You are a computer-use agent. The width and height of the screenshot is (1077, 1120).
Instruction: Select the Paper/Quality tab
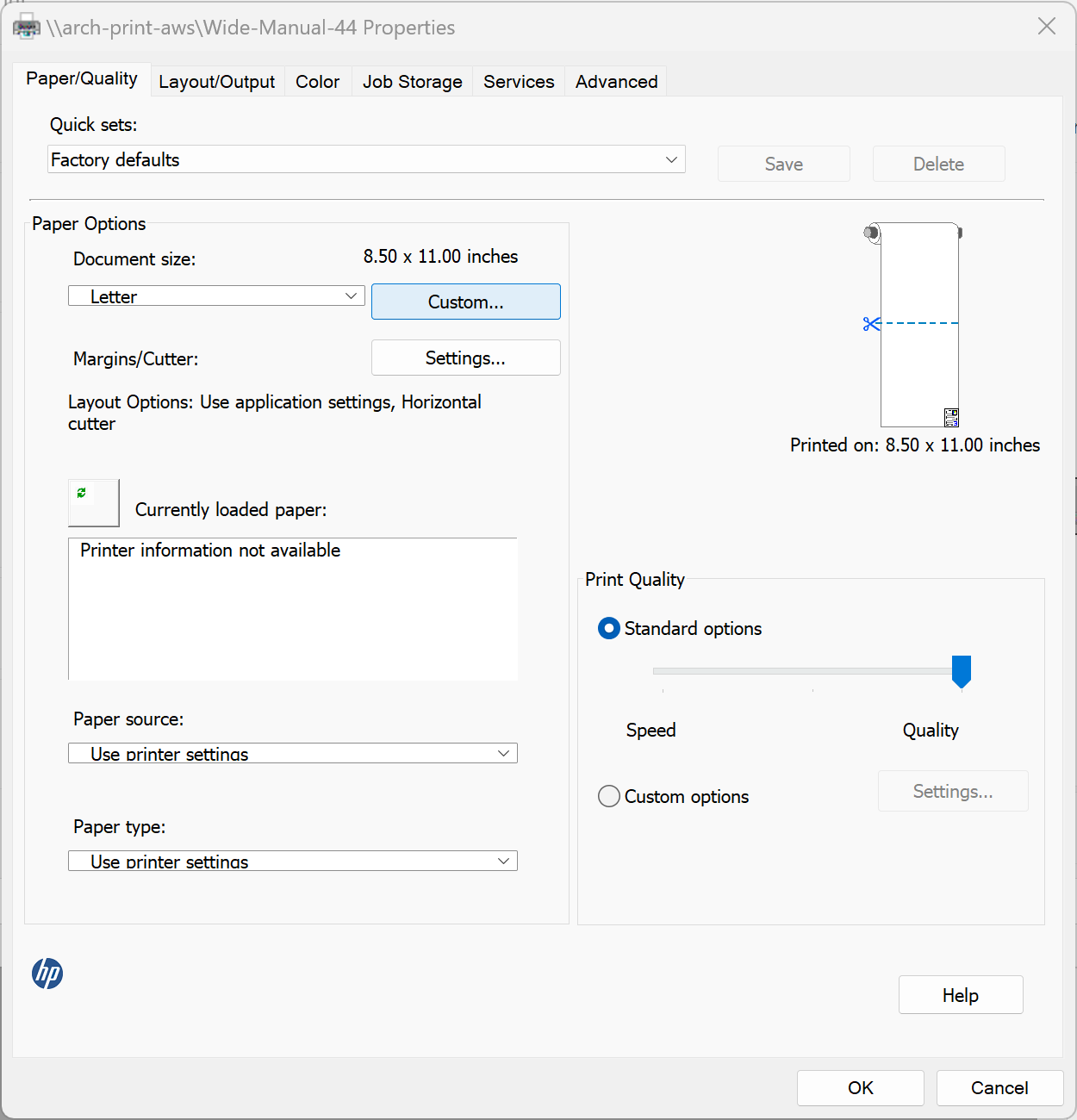[x=82, y=78]
